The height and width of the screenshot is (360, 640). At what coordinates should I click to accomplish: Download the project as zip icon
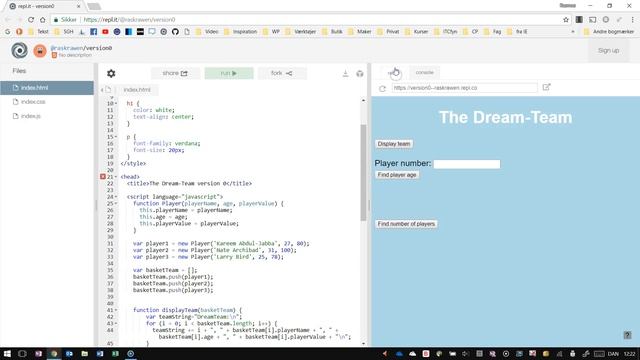(345, 73)
